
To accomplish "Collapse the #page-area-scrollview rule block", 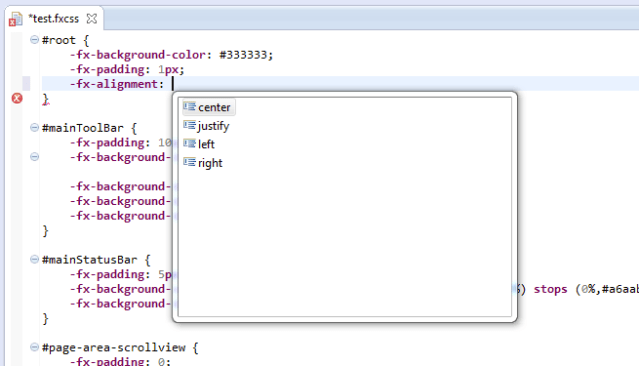I will pyautogui.click(x=35, y=347).
